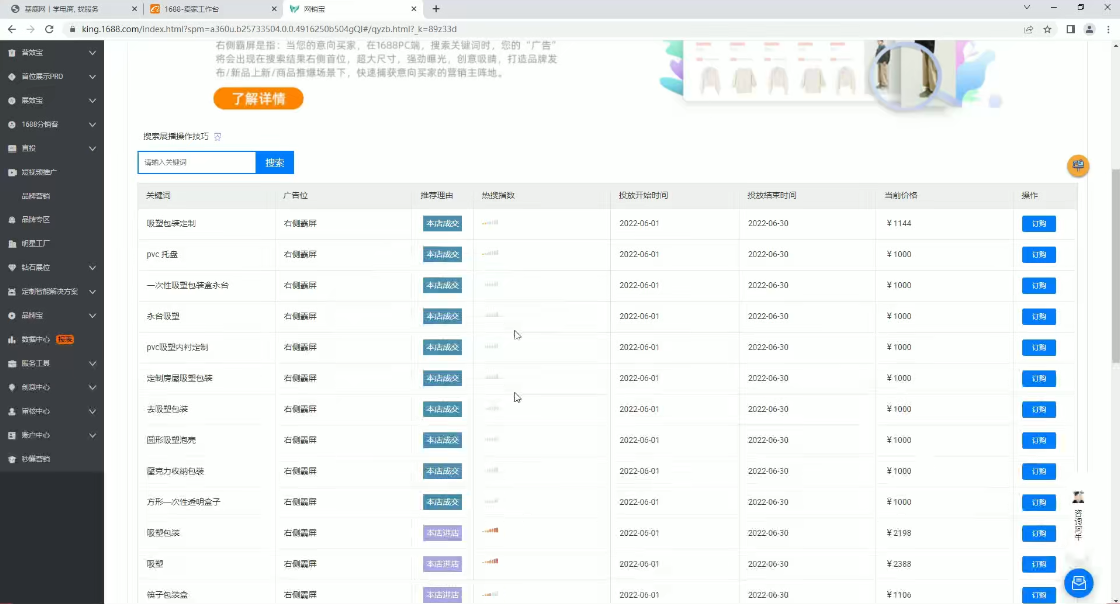Expand the 1688分销客 sidebar section

(x=92, y=124)
